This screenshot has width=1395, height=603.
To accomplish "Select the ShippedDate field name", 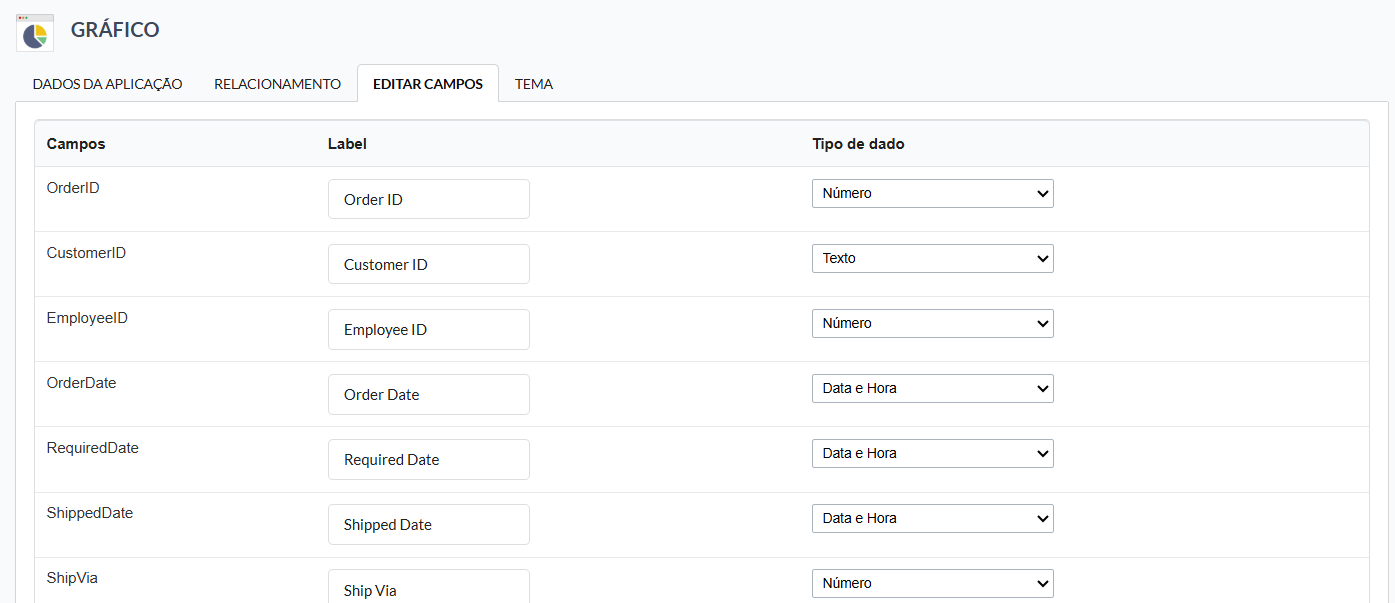I will [x=89, y=512].
